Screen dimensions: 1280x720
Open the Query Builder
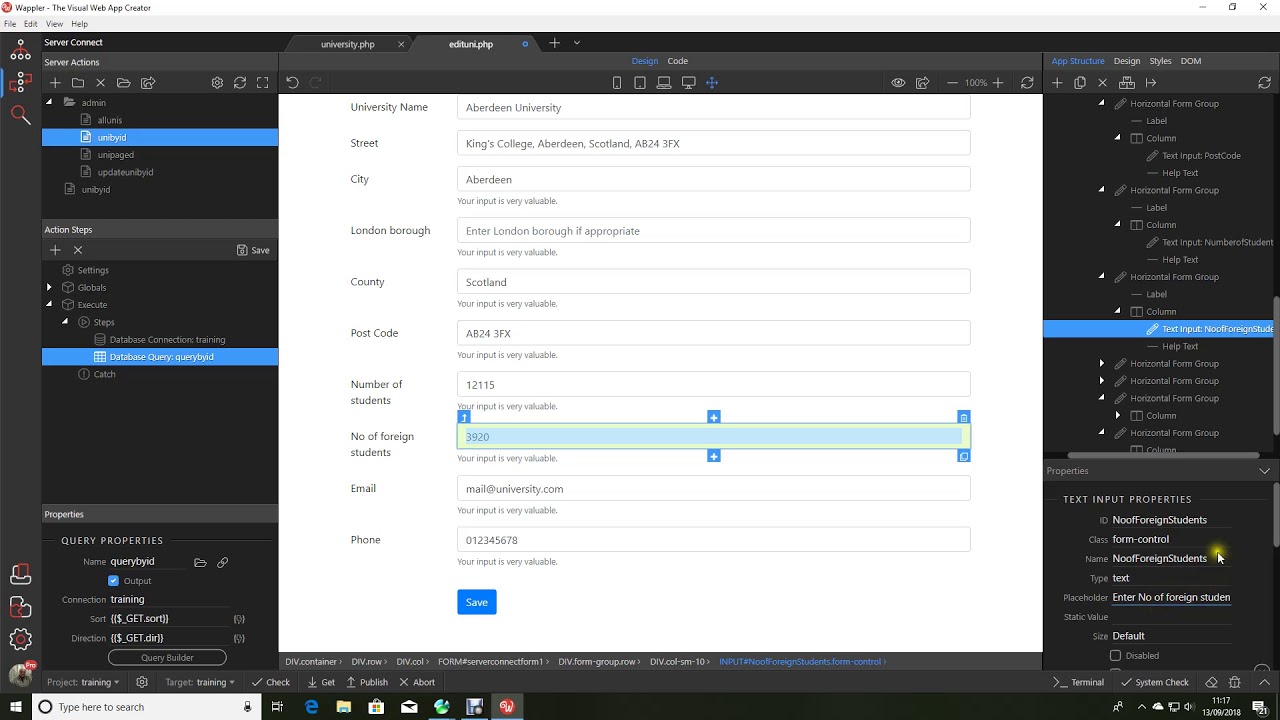coord(167,658)
